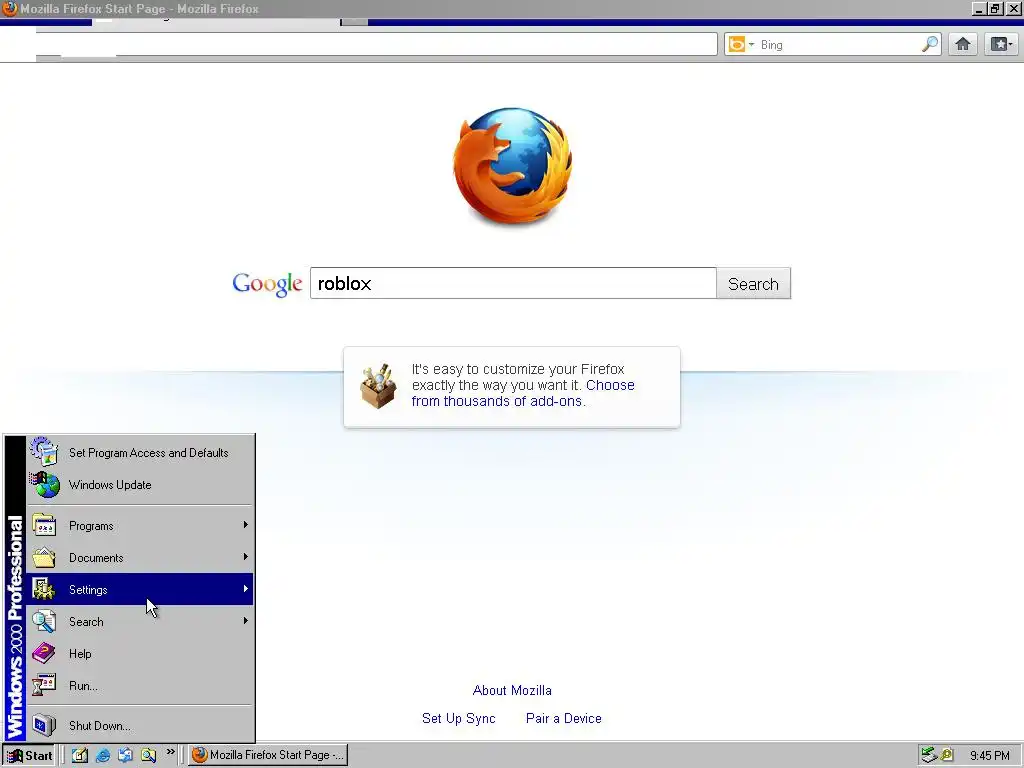Expand the Programs submenu arrow
1024x768 pixels.
click(x=246, y=525)
